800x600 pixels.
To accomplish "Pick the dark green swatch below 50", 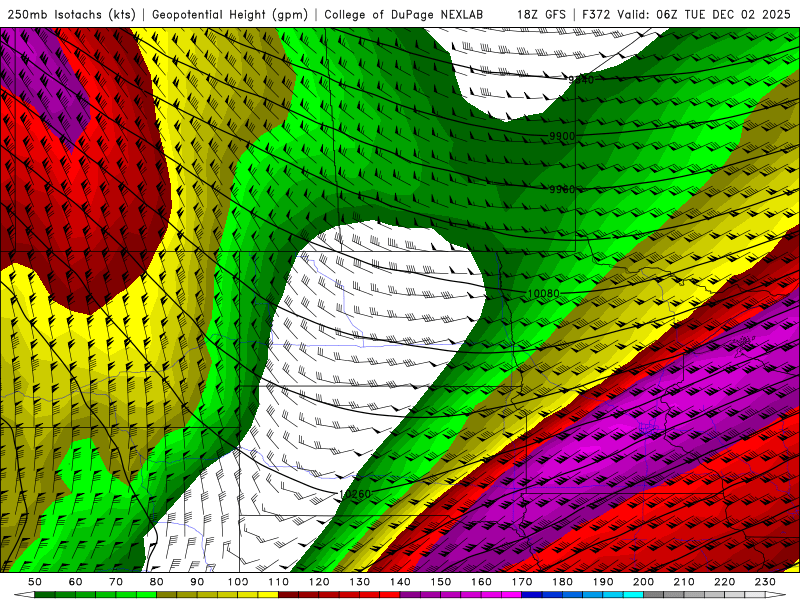I will click(x=45, y=595).
